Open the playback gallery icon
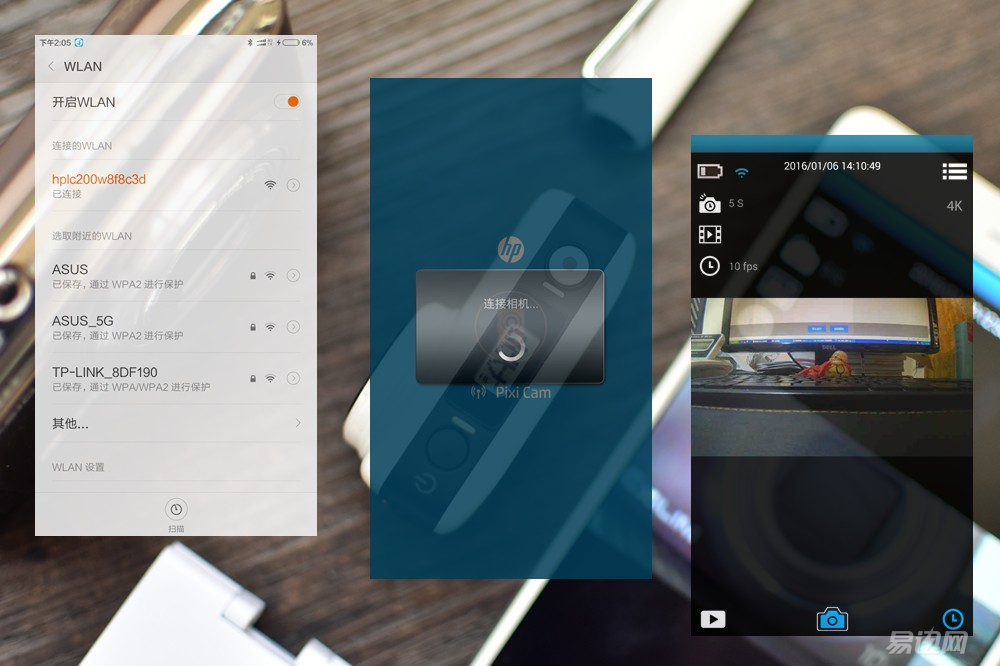This screenshot has height=666, width=1000. click(712, 619)
